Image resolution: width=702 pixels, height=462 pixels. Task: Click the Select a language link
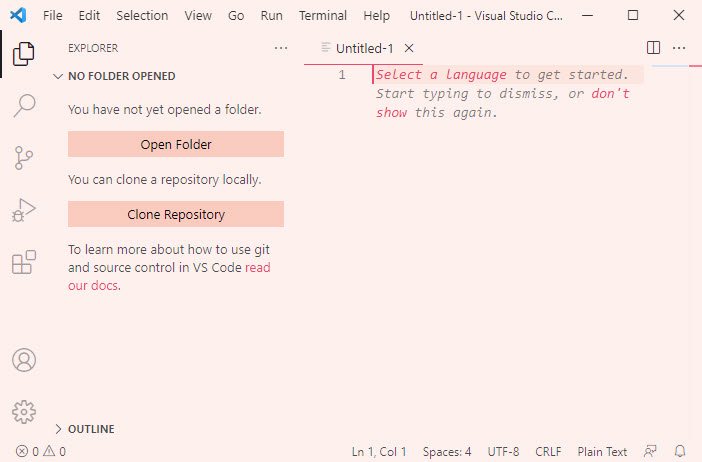[x=441, y=74]
